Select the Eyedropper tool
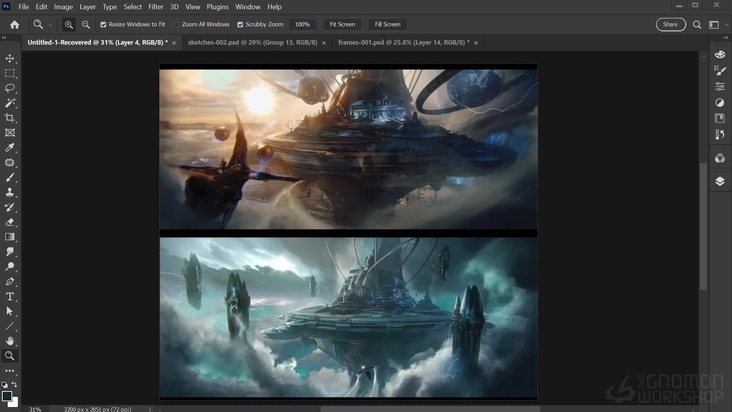 coord(10,148)
